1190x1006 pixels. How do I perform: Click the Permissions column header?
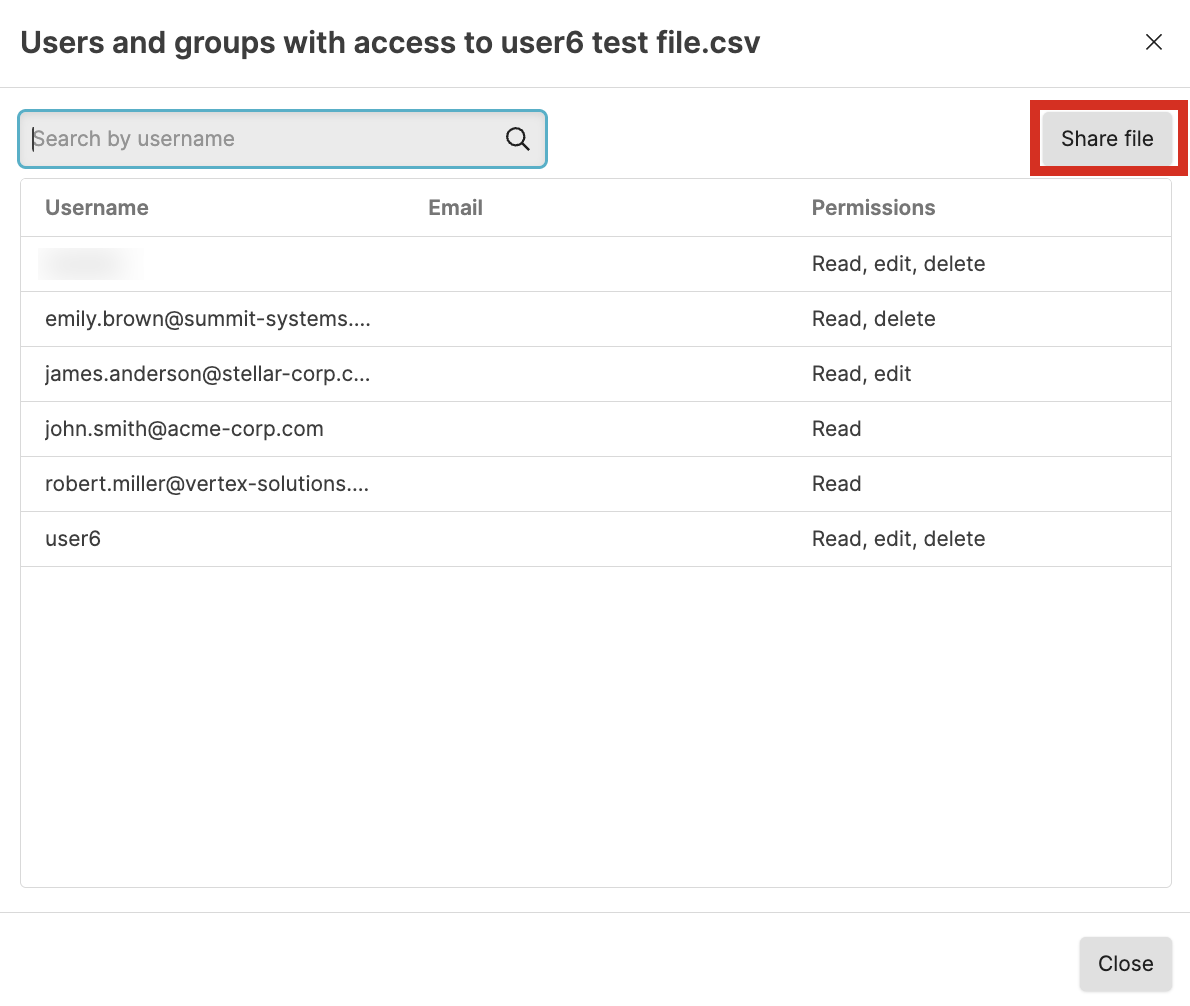(873, 208)
